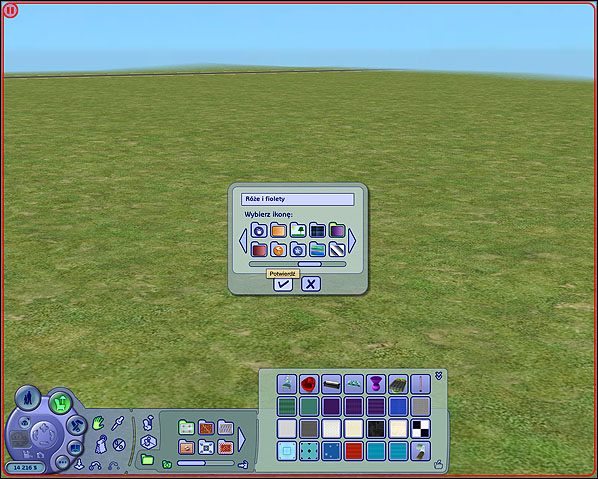
Task: Select the green hand tool
Action: [x=98, y=423]
